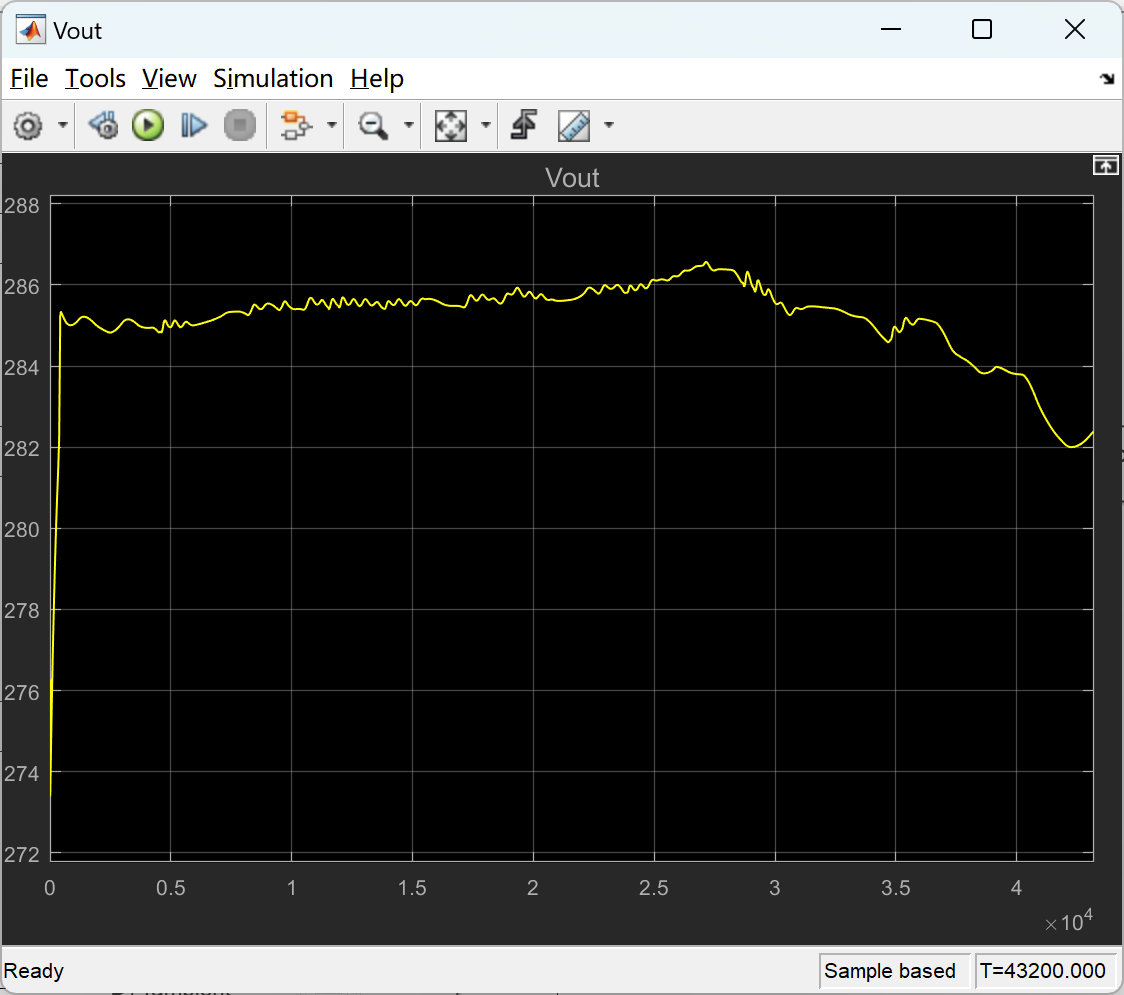This screenshot has width=1124, height=995.
Task: Open Configuration Properties gear icon
Action: [28, 126]
